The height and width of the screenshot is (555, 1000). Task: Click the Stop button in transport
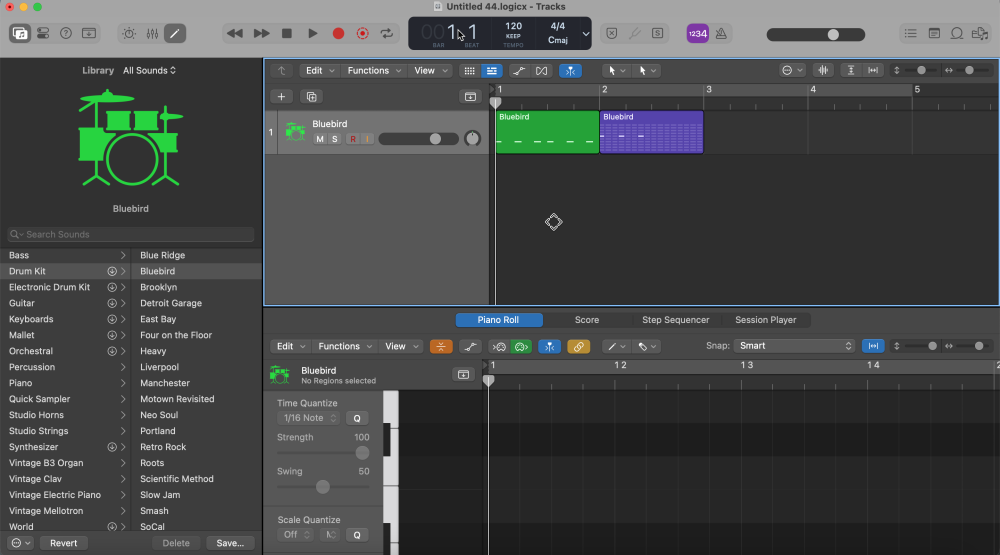(287, 33)
